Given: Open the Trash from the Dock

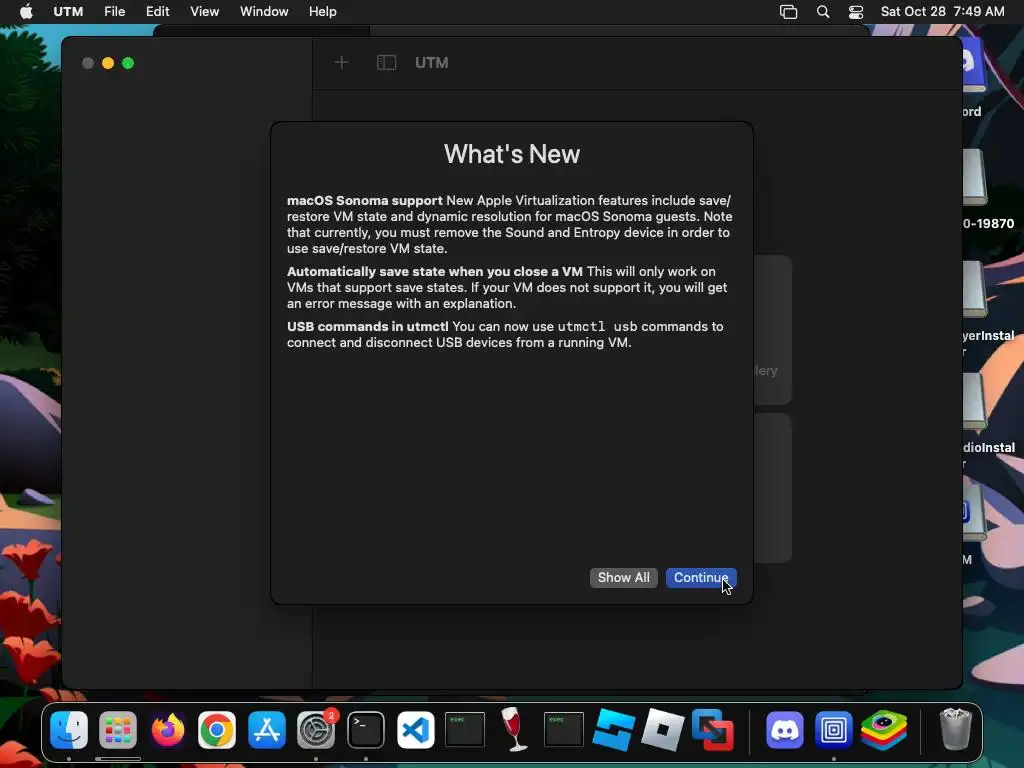Looking at the screenshot, I should pos(955,729).
